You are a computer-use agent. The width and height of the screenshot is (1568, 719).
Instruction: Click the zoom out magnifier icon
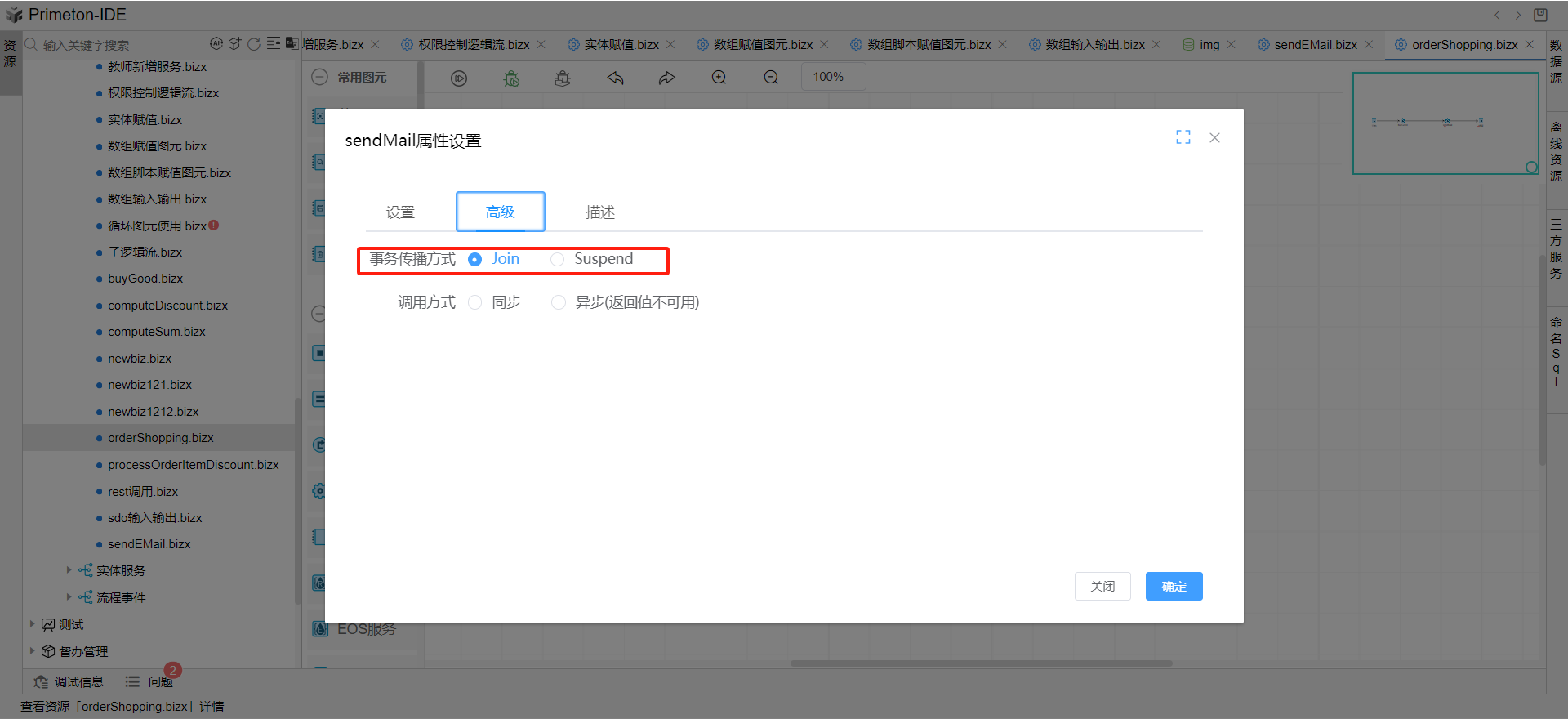pos(771,78)
